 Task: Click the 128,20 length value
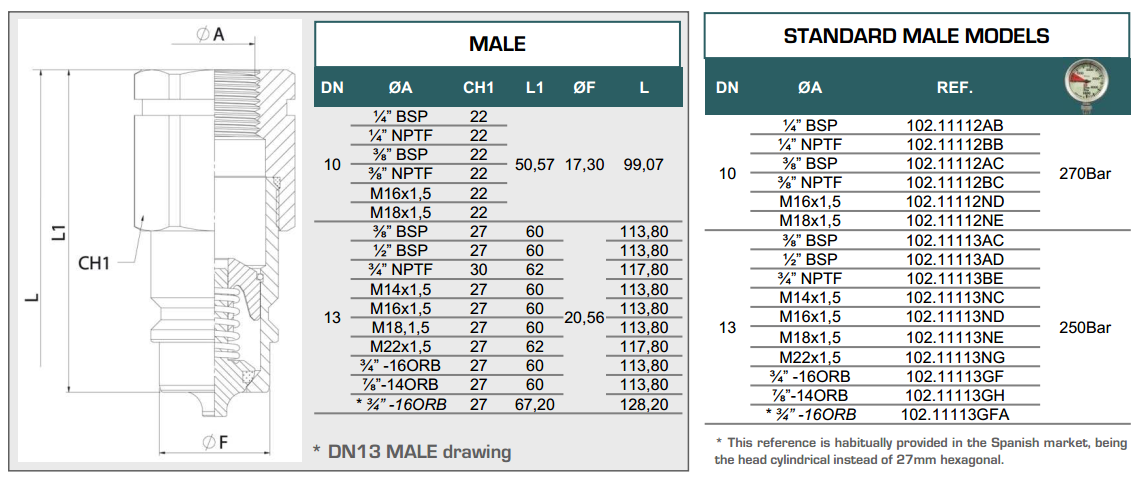644,404
